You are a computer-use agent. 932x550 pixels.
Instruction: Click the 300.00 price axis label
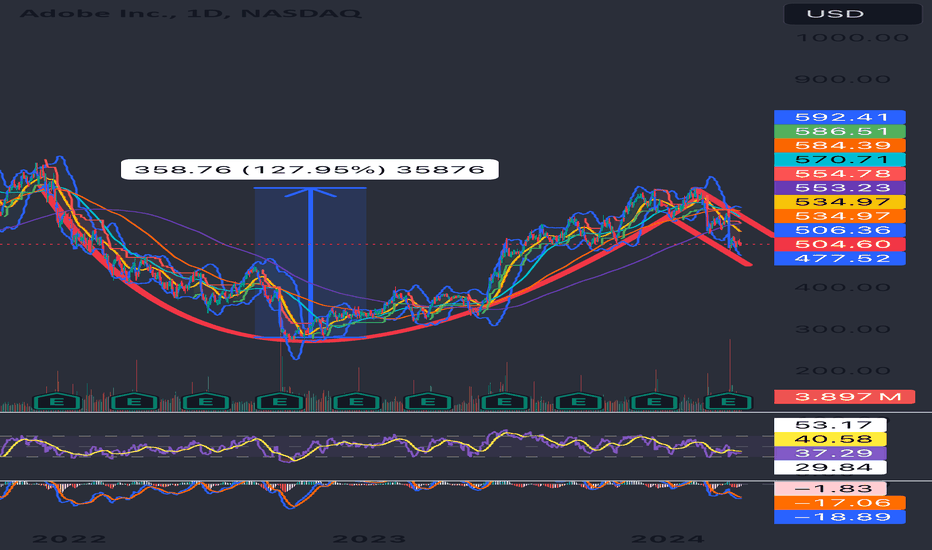[842, 329]
